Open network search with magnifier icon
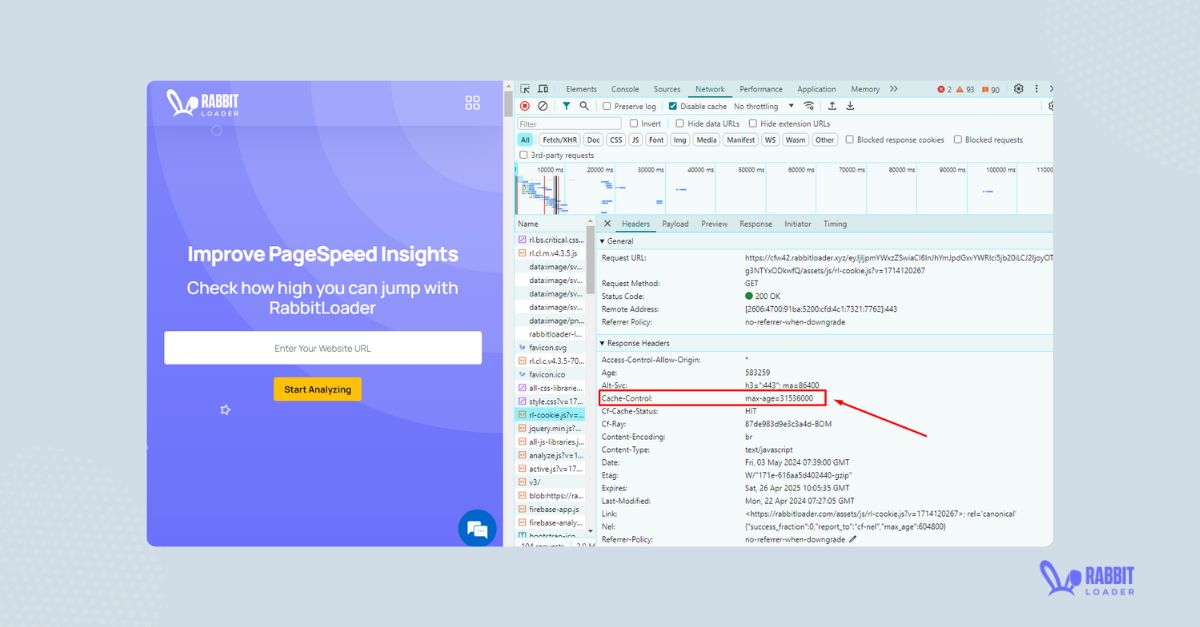 click(584, 106)
